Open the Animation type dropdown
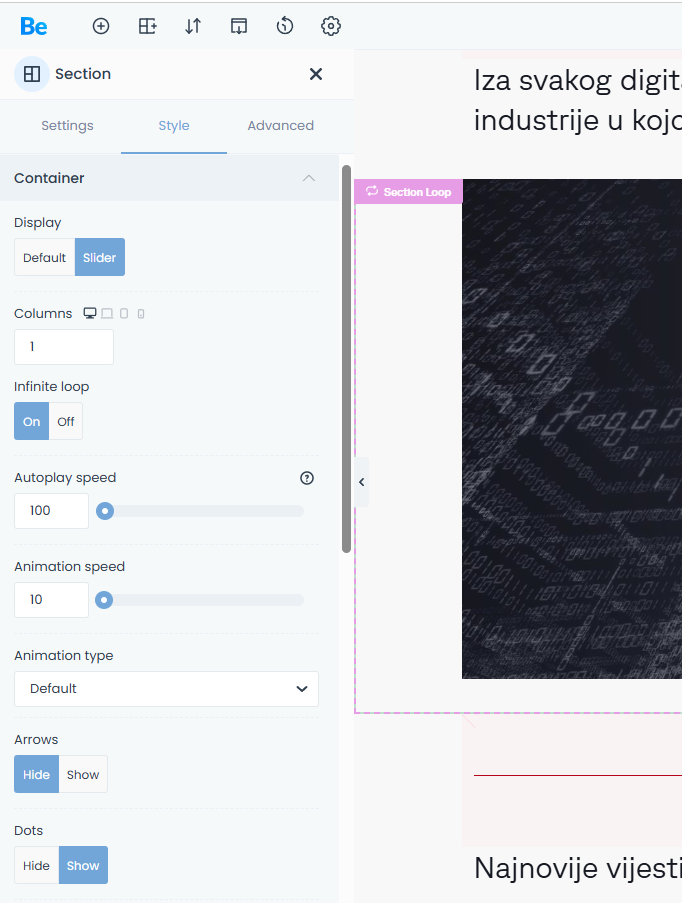Viewport: 682px width, 903px height. [166, 689]
